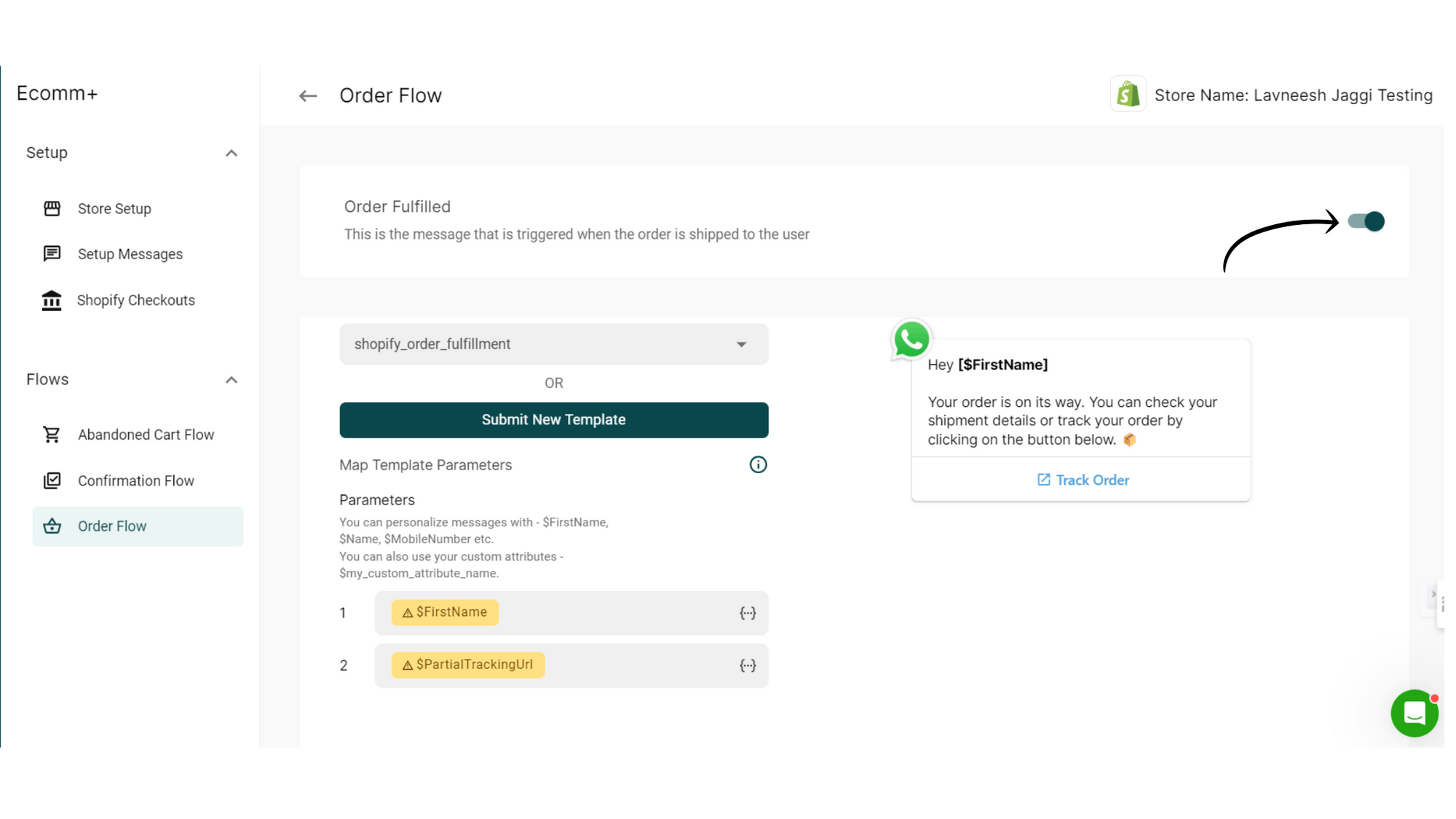Switch to Setup Messages in the sidebar
Image resolution: width=1456 pixels, height=819 pixels.
click(x=130, y=253)
